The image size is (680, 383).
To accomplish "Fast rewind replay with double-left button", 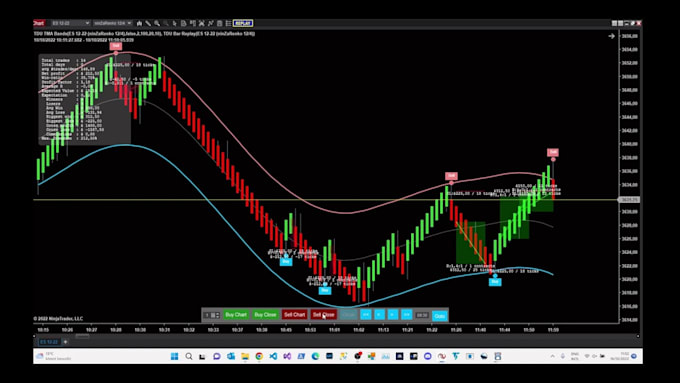I will pos(366,314).
